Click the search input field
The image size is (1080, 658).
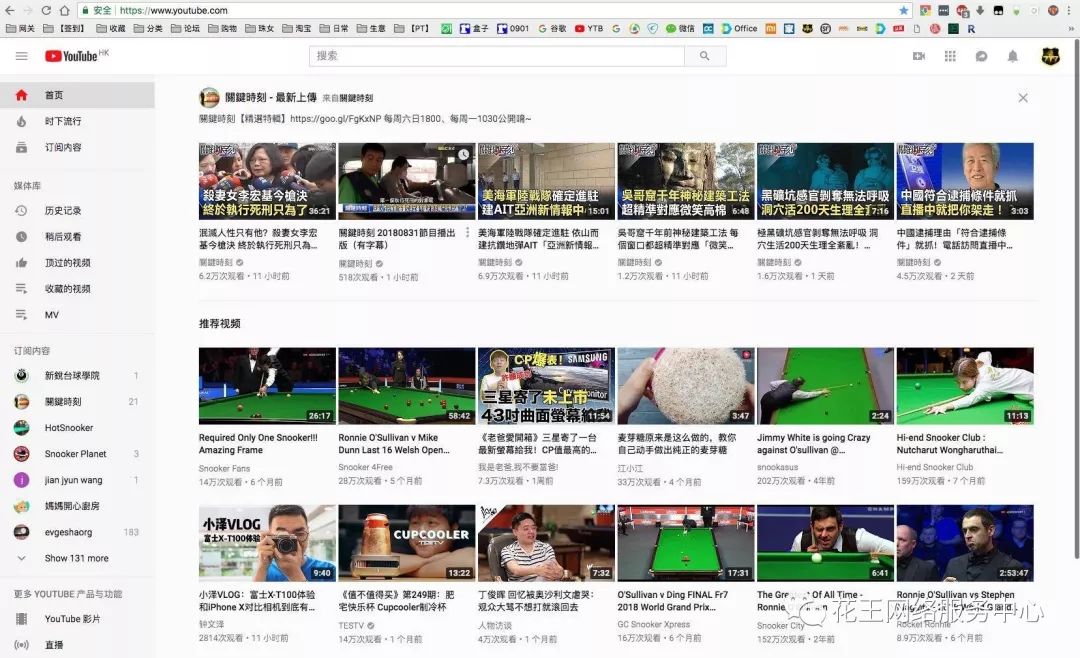497,56
